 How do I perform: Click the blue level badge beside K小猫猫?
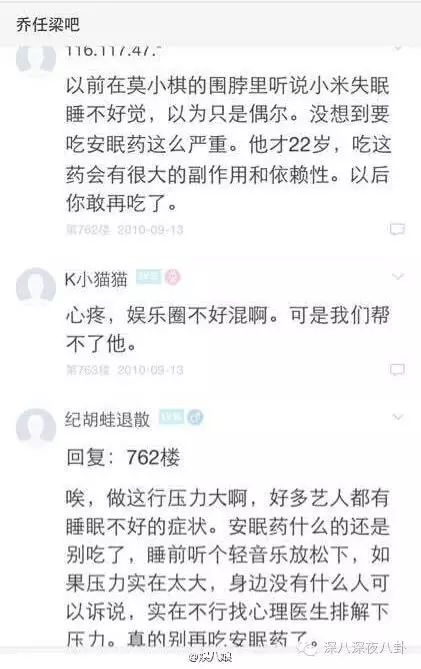(x=148, y=277)
